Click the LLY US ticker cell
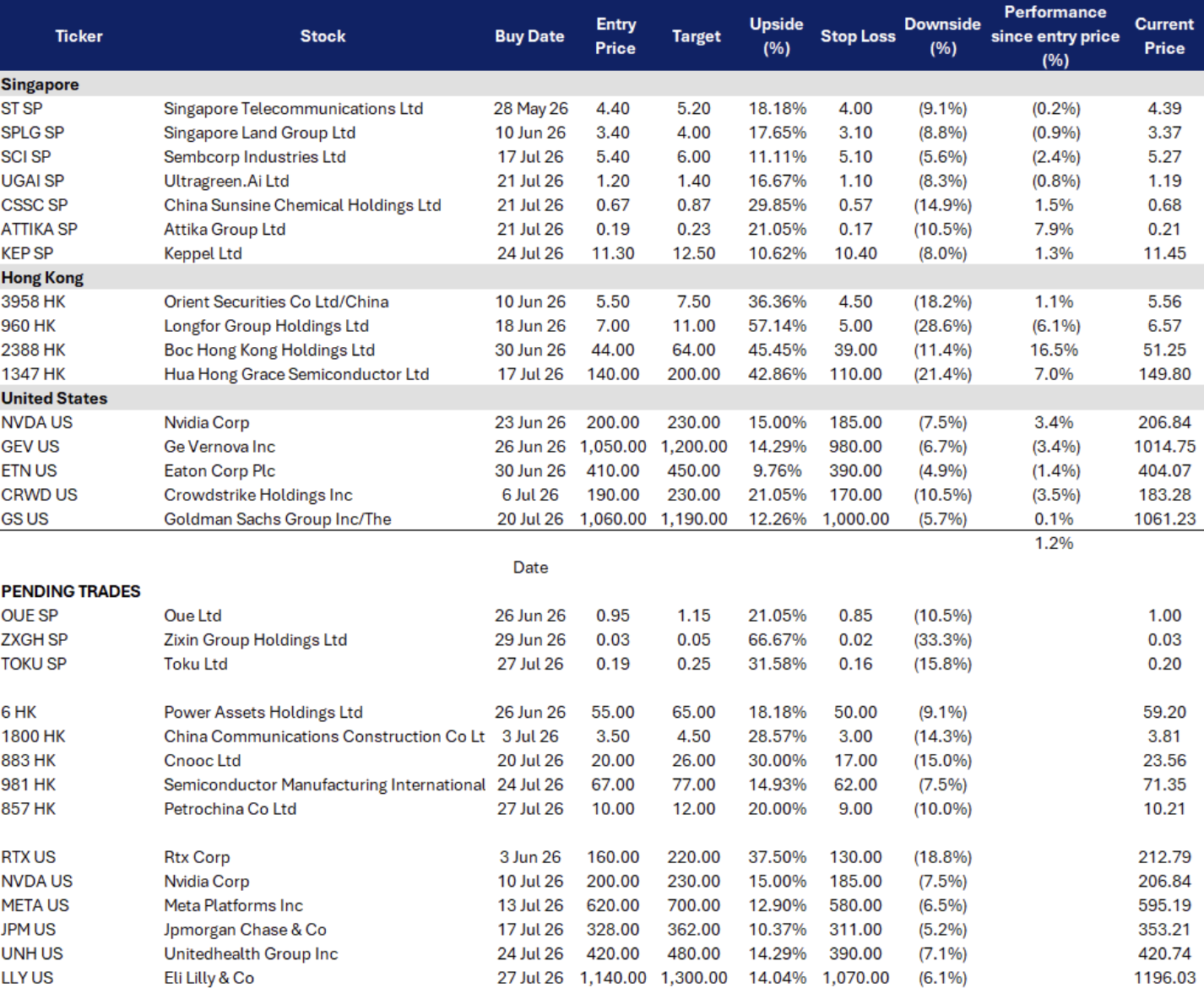Image resolution: width=1204 pixels, height=988 pixels. 27,978
